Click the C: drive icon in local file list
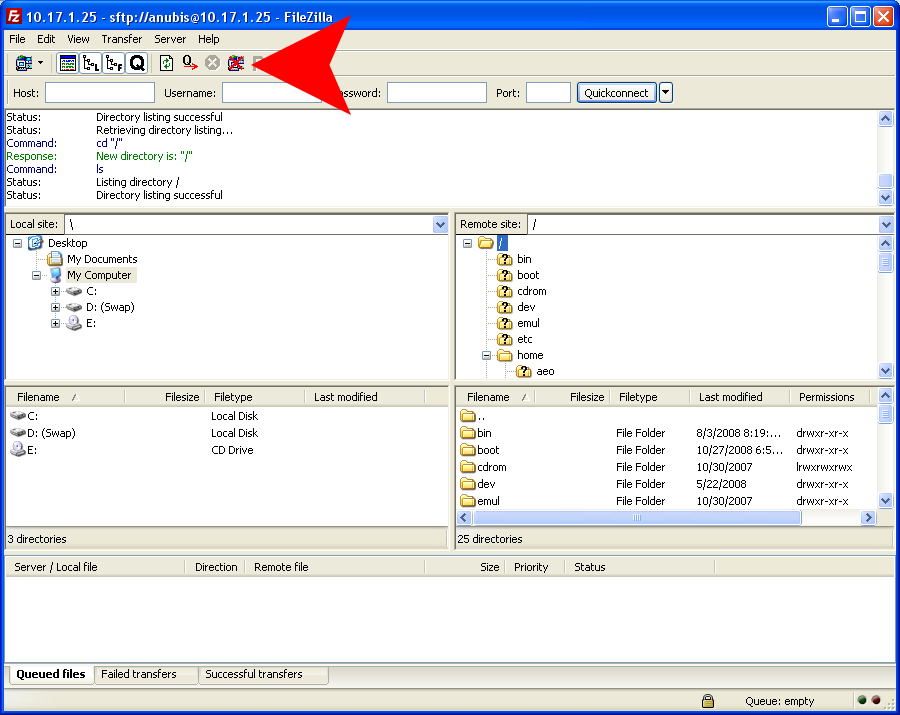 [18, 415]
